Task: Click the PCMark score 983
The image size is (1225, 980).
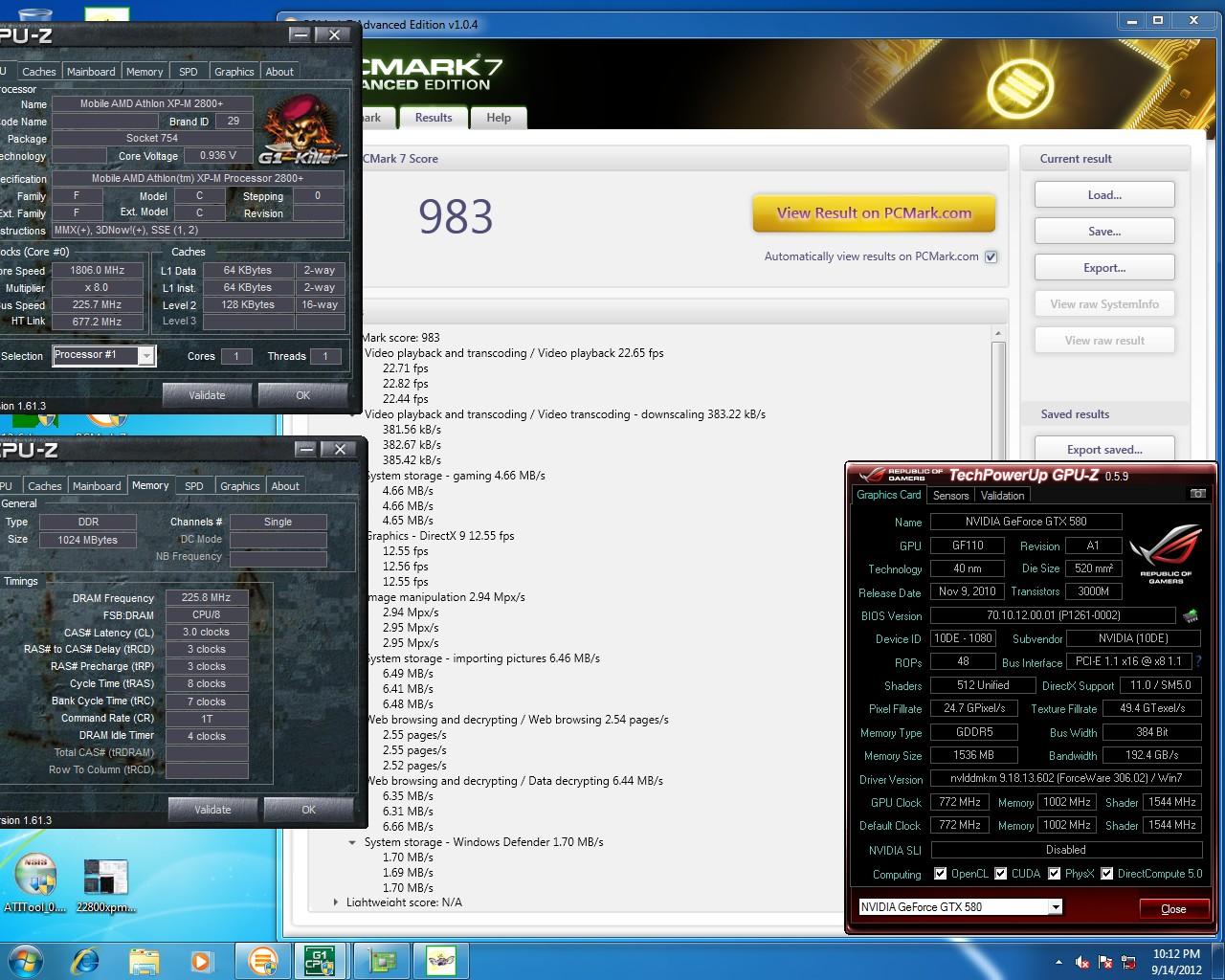Action: point(456,217)
